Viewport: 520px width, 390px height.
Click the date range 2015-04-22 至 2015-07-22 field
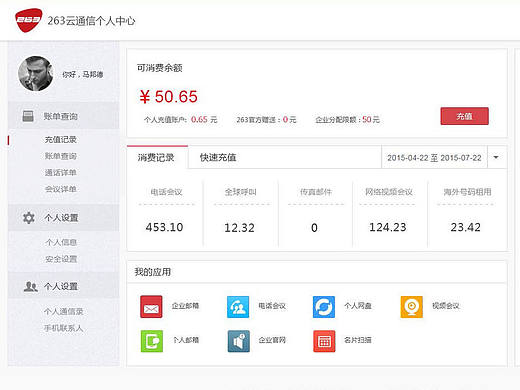click(x=434, y=158)
